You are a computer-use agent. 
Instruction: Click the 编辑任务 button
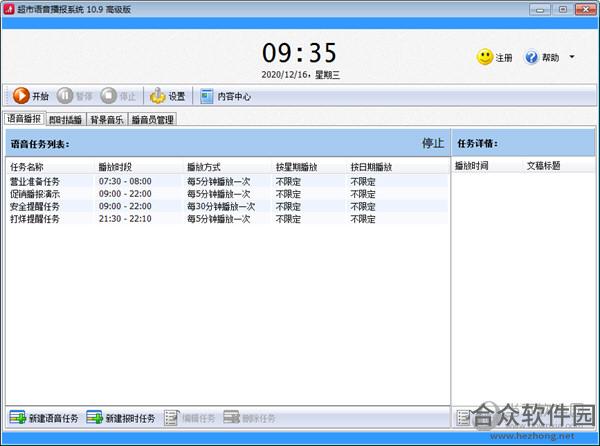(x=190, y=418)
